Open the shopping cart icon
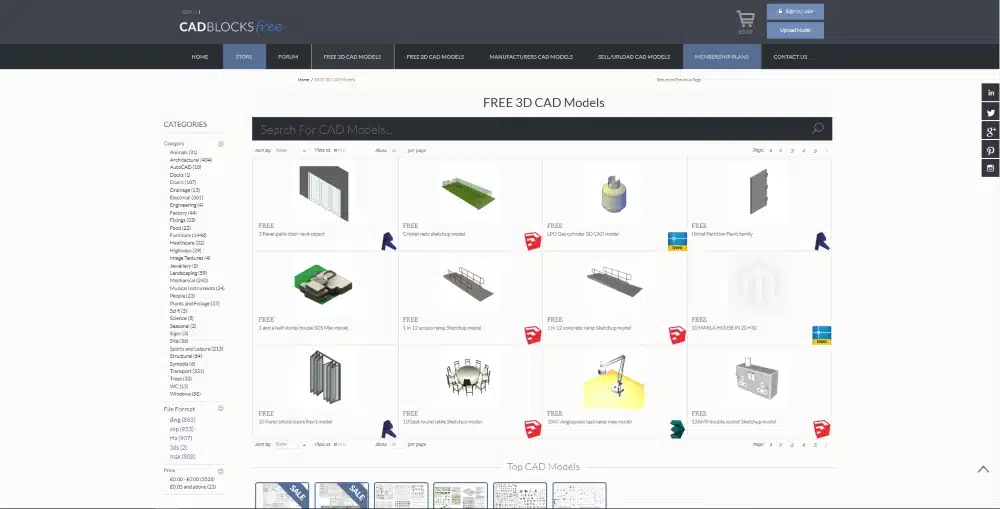 click(745, 18)
